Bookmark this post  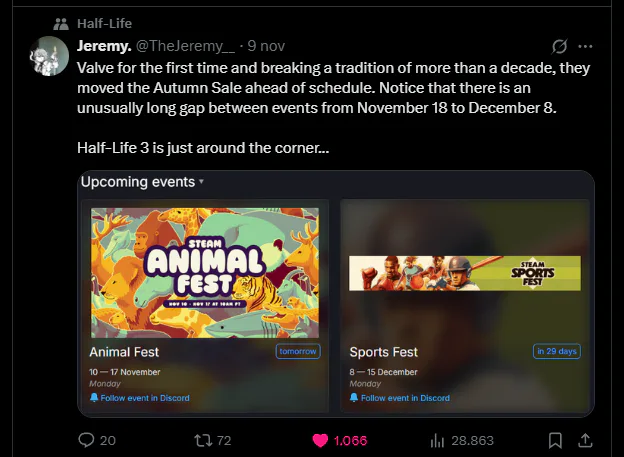point(555,440)
